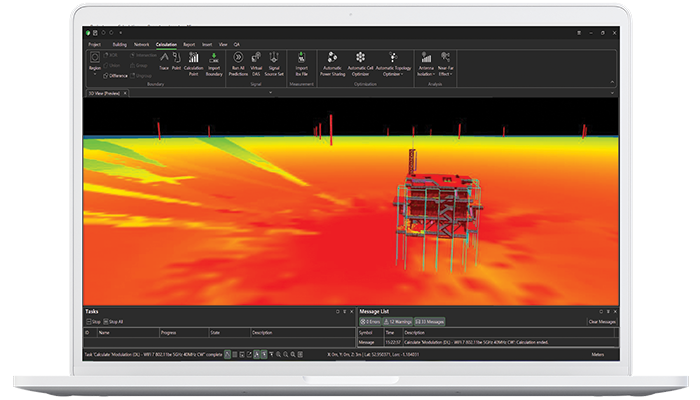700x400 pixels.
Task: Close the 3D View (Preview) tab
Action: 125,93
